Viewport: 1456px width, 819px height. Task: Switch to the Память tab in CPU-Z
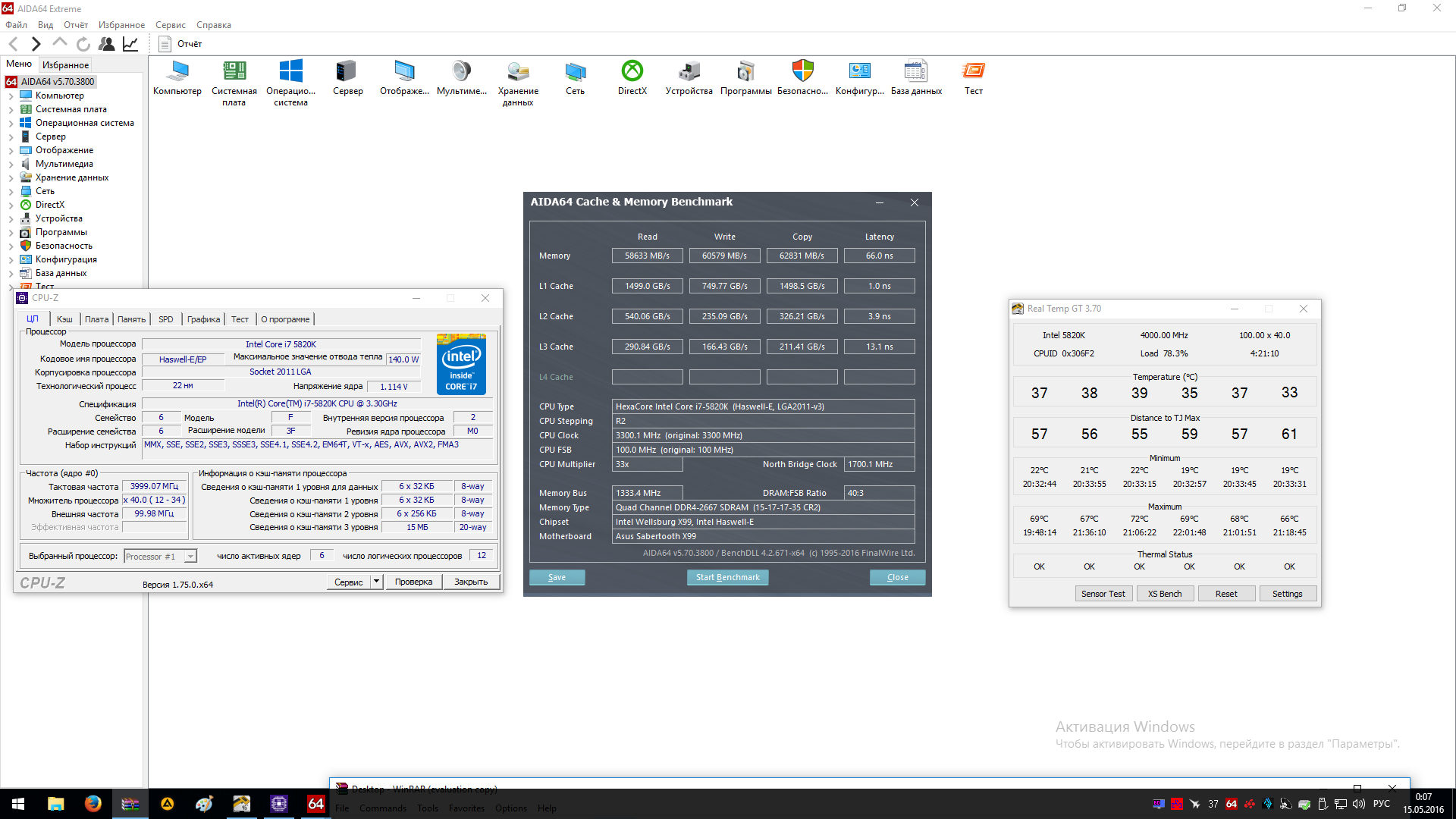(x=131, y=319)
